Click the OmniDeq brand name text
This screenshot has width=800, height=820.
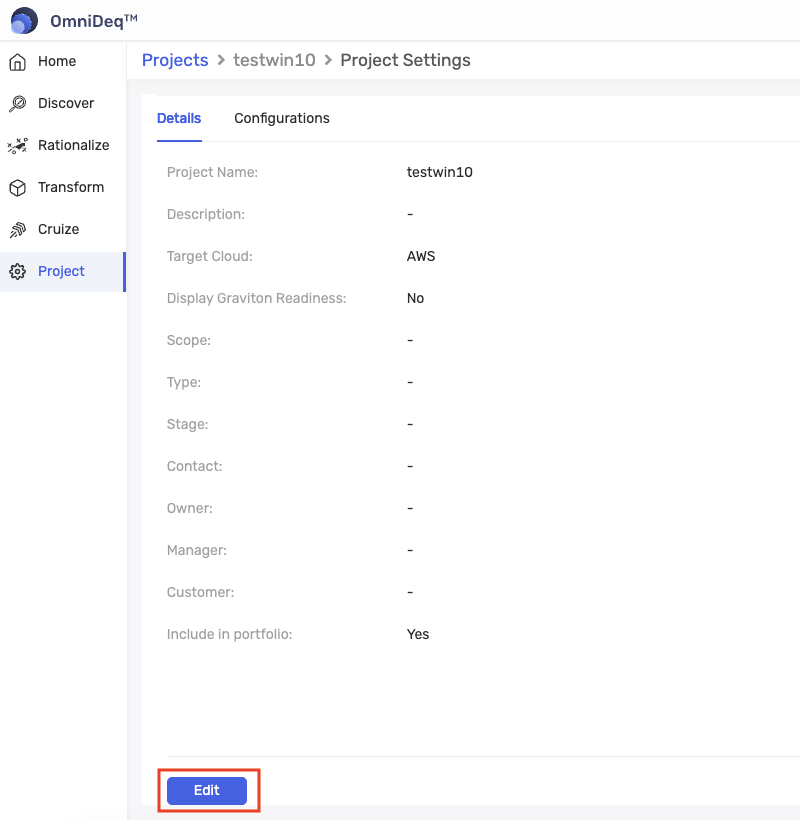coord(93,20)
